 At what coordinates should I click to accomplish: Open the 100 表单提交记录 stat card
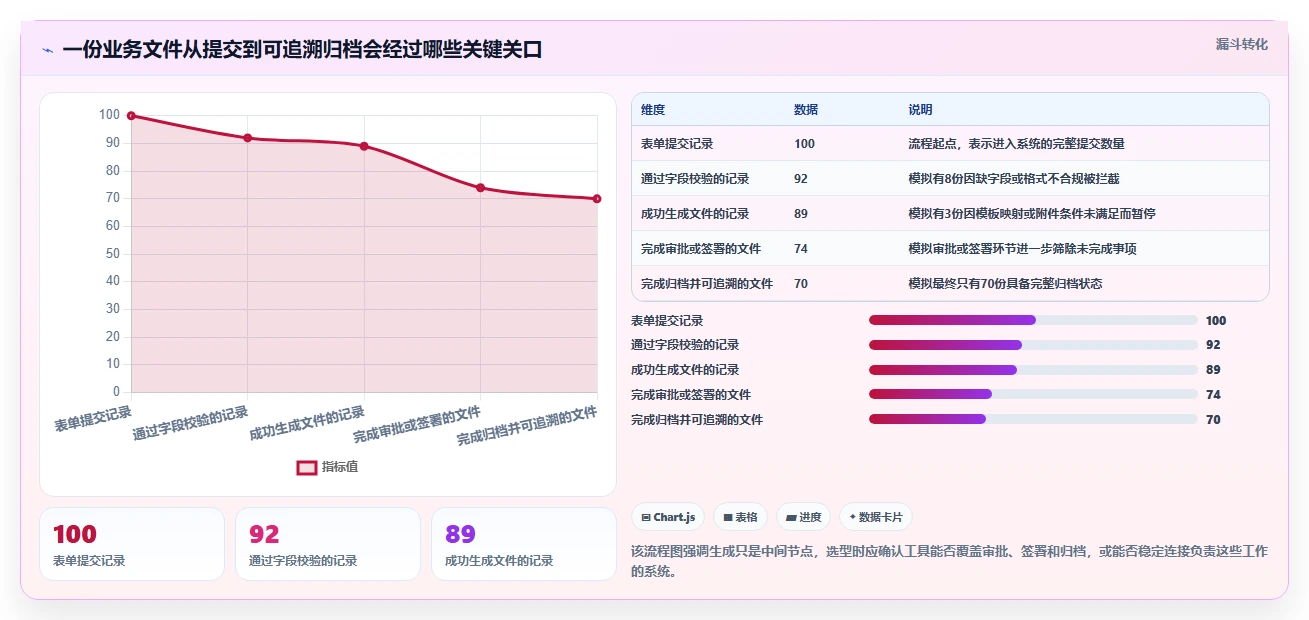pyautogui.click(x=132, y=544)
